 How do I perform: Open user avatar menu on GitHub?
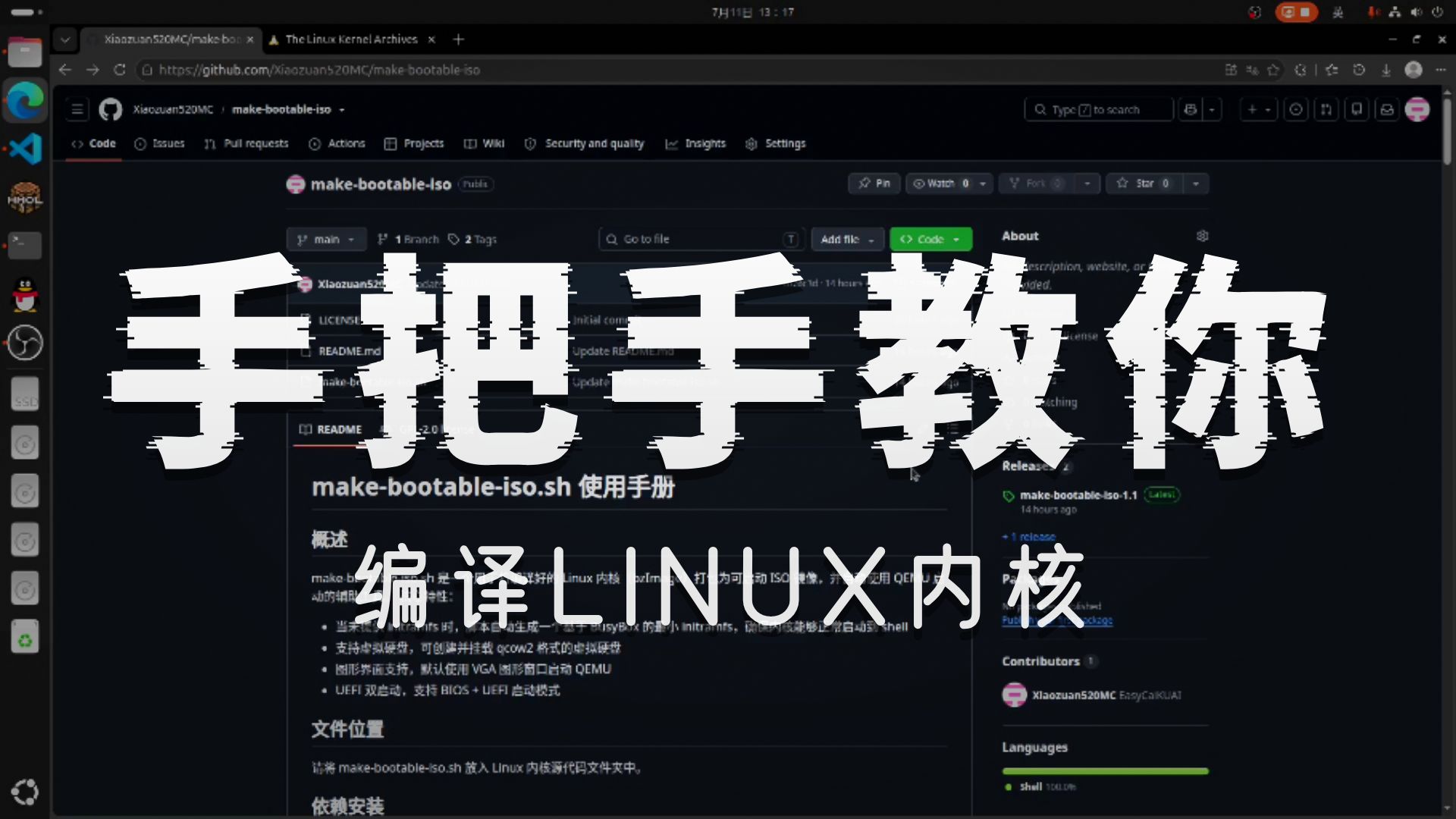point(1417,110)
